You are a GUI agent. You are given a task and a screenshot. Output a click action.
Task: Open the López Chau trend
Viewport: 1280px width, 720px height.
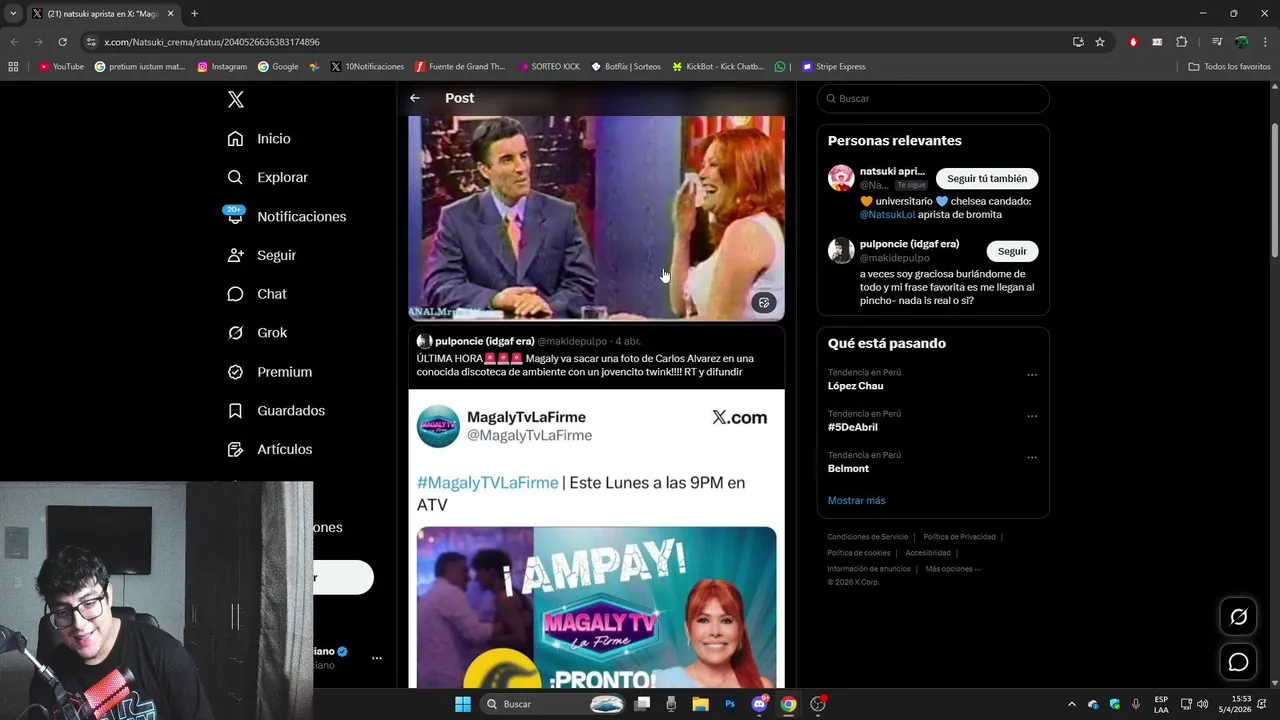[855, 386]
